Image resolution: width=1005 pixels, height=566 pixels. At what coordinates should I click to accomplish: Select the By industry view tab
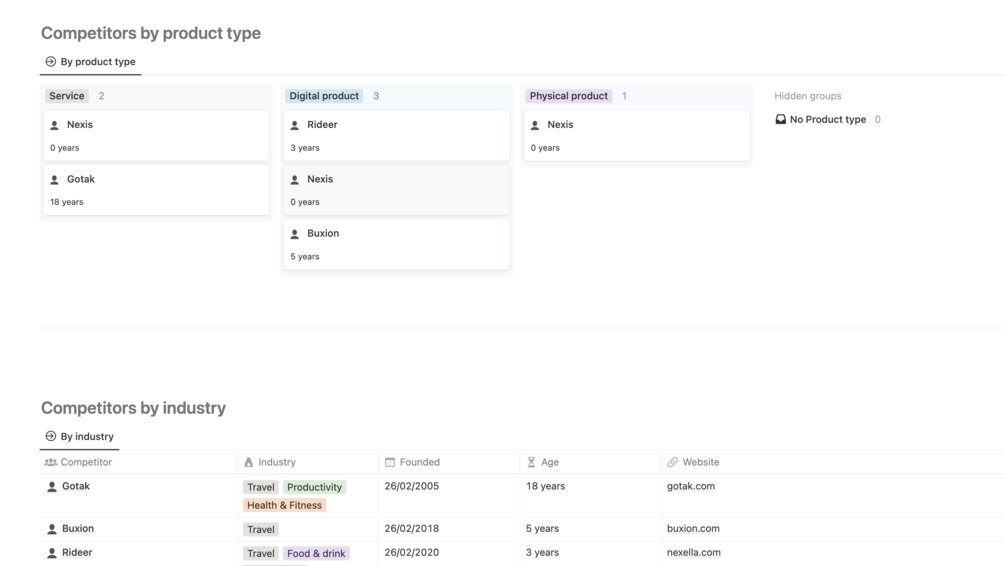[79, 437]
